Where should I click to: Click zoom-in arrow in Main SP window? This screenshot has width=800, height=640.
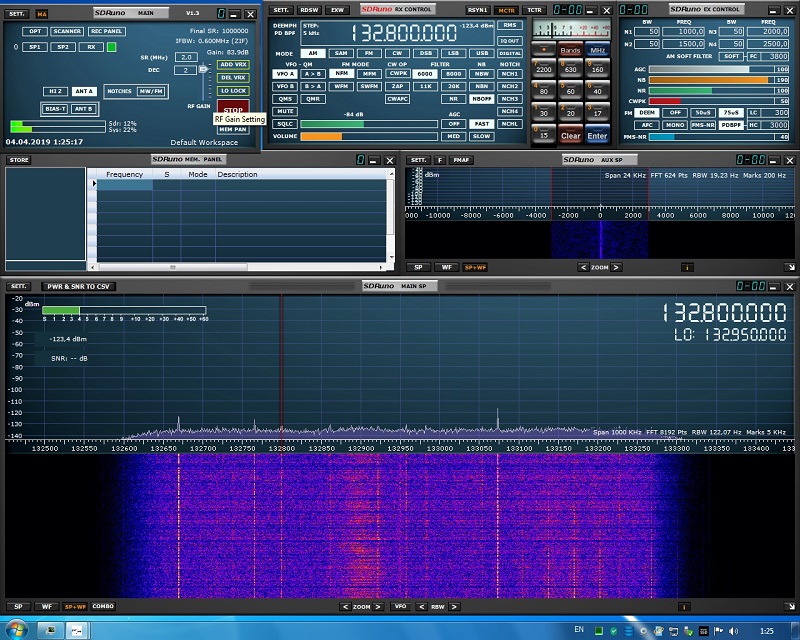378,607
